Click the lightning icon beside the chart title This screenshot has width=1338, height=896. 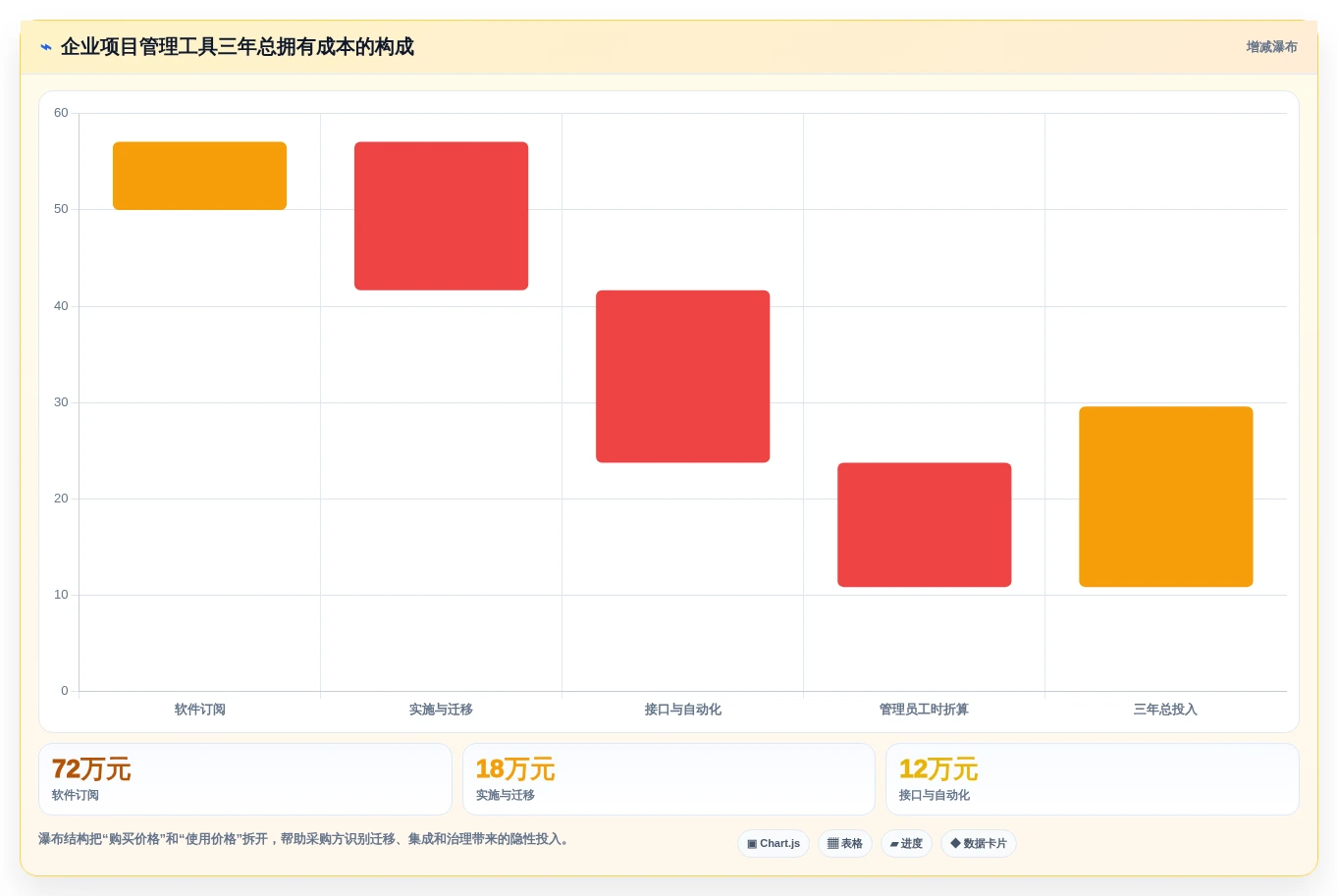(x=45, y=47)
